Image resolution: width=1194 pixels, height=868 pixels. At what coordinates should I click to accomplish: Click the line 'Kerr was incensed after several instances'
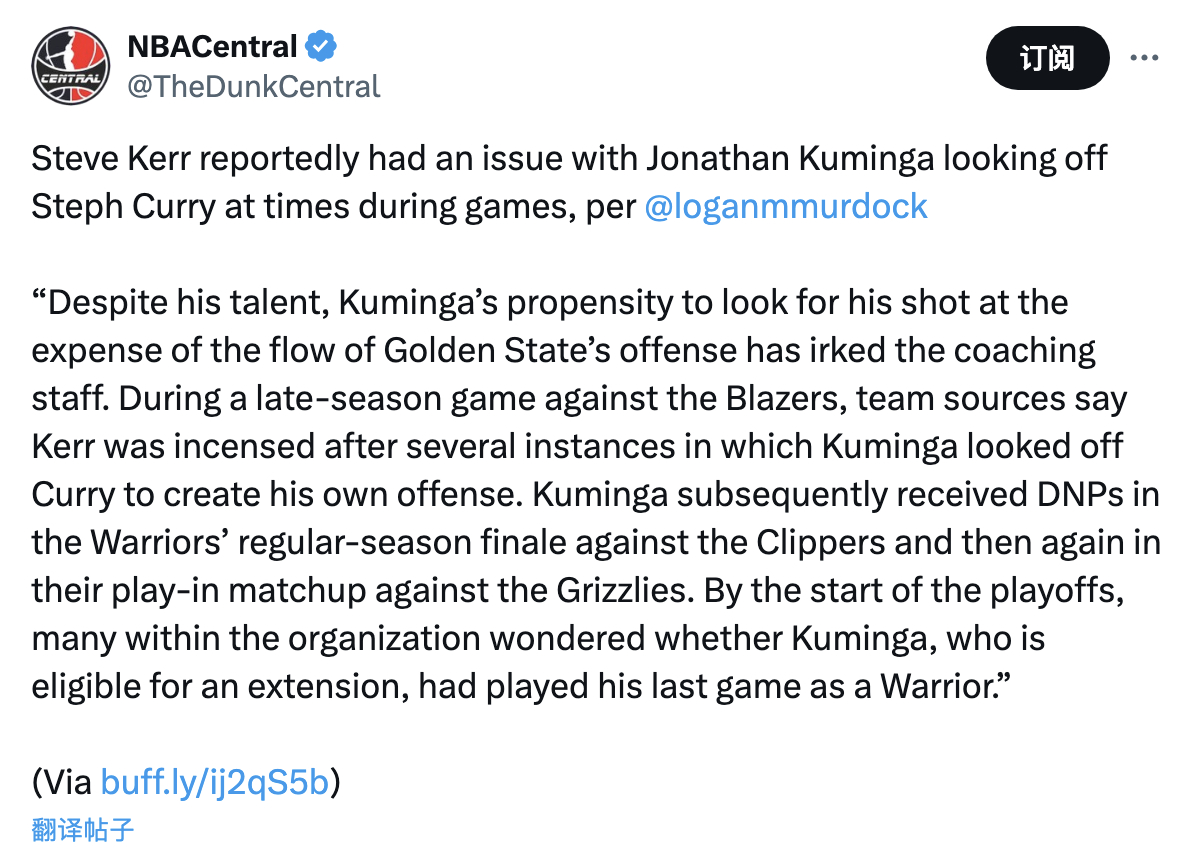click(577, 447)
